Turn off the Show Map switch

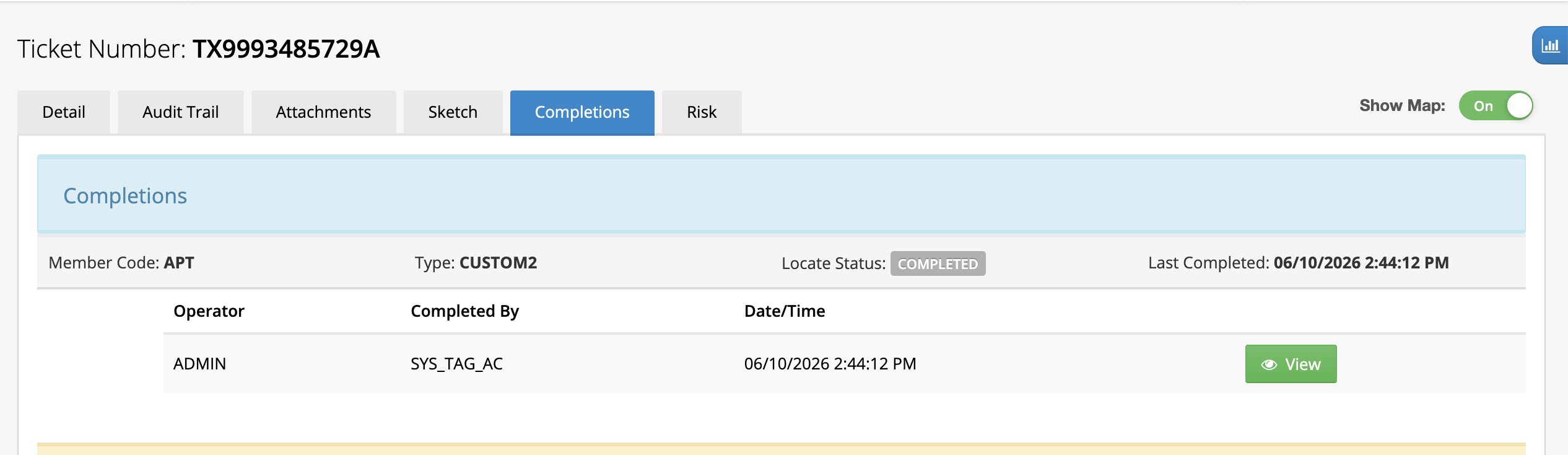[1496, 105]
